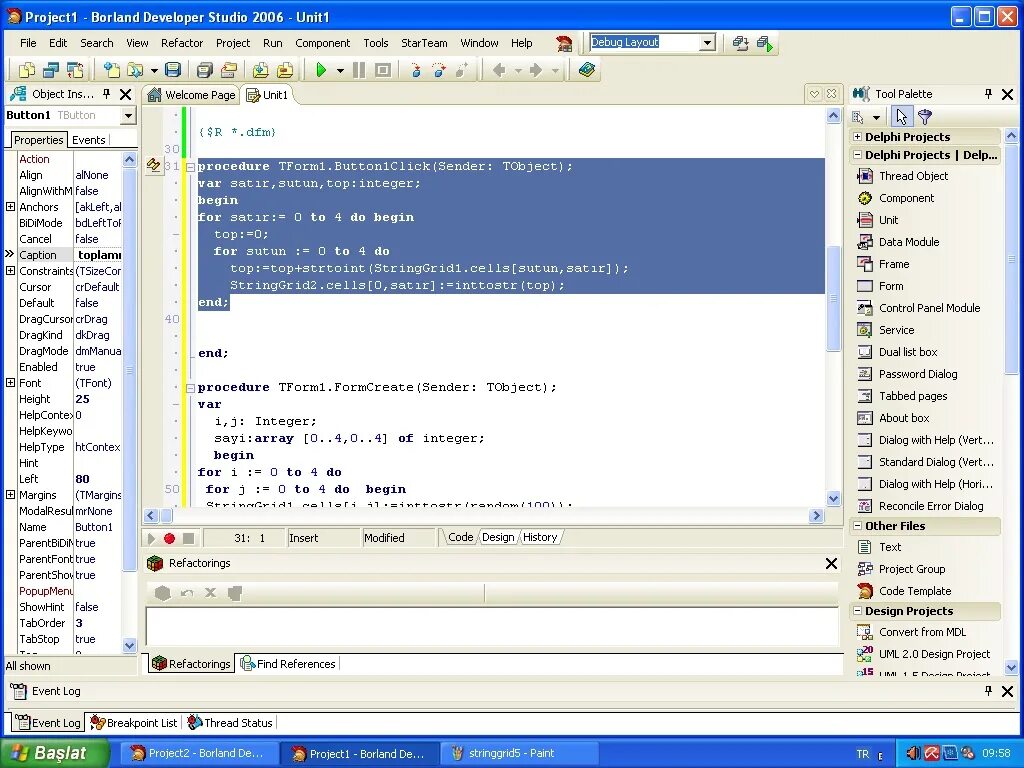
Task: Expand the Margins property node
Action: 10,494
